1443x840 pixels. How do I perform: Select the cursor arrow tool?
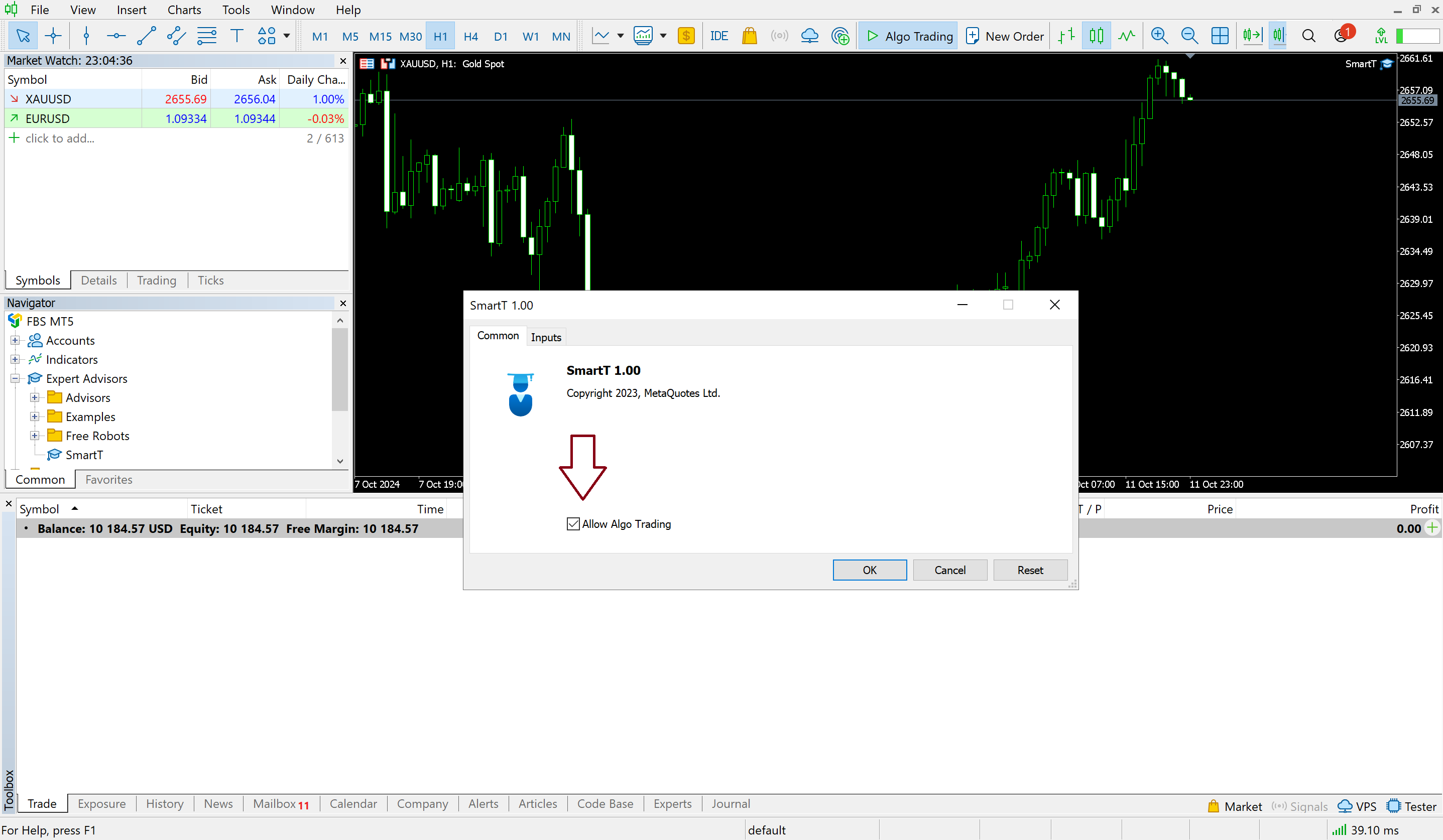(23, 36)
